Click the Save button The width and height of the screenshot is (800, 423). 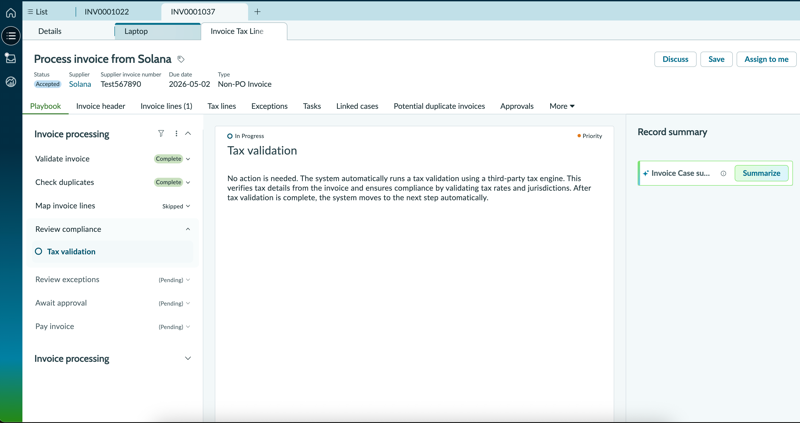tap(716, 59)
